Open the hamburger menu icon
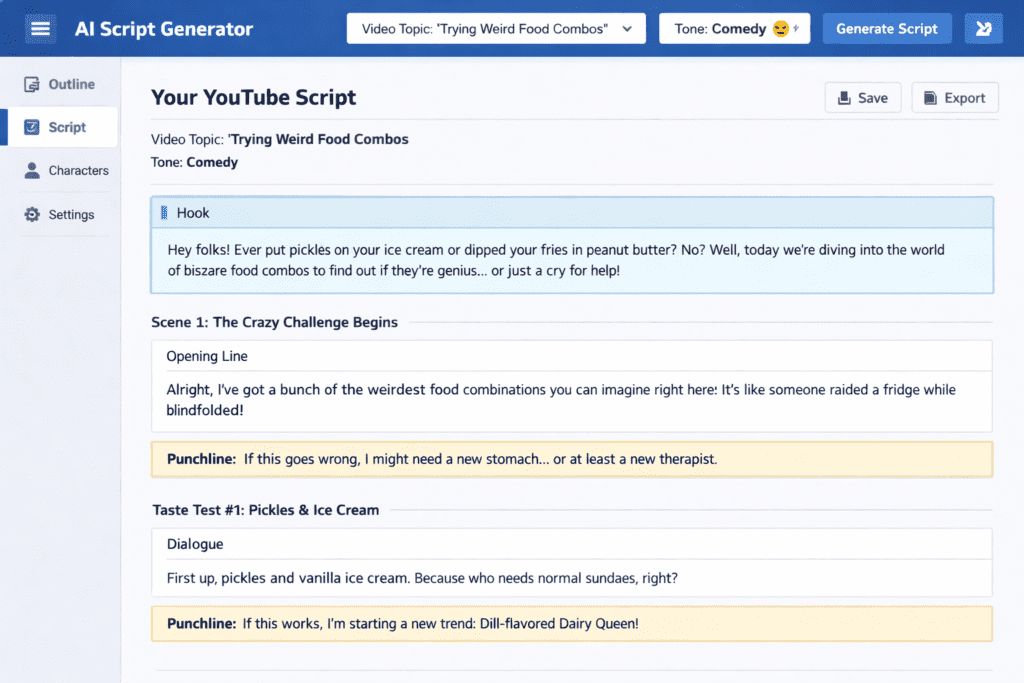Viewport: 1024px width, 683px height. point(40,29)
